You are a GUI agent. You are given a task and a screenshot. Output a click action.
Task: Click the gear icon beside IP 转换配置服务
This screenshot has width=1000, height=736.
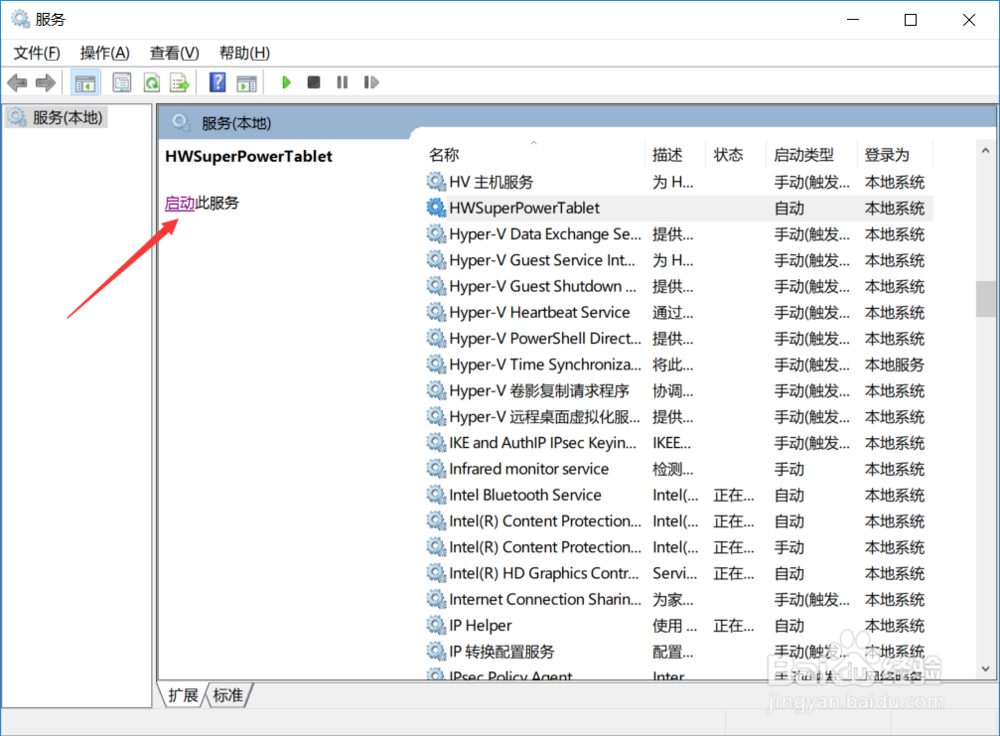pyautogui.click(x=436, y=651)
